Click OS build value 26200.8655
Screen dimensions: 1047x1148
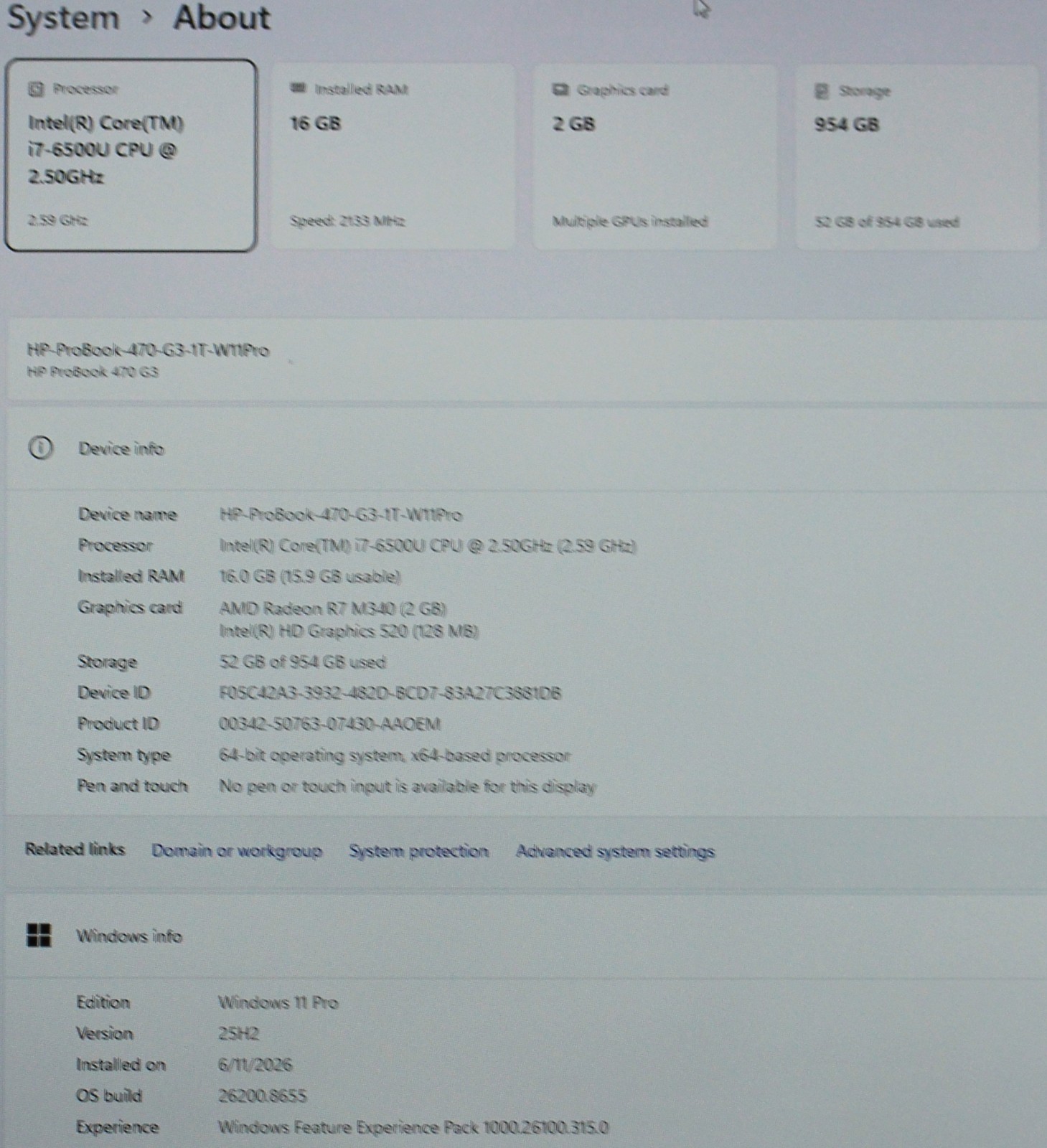263,1096
